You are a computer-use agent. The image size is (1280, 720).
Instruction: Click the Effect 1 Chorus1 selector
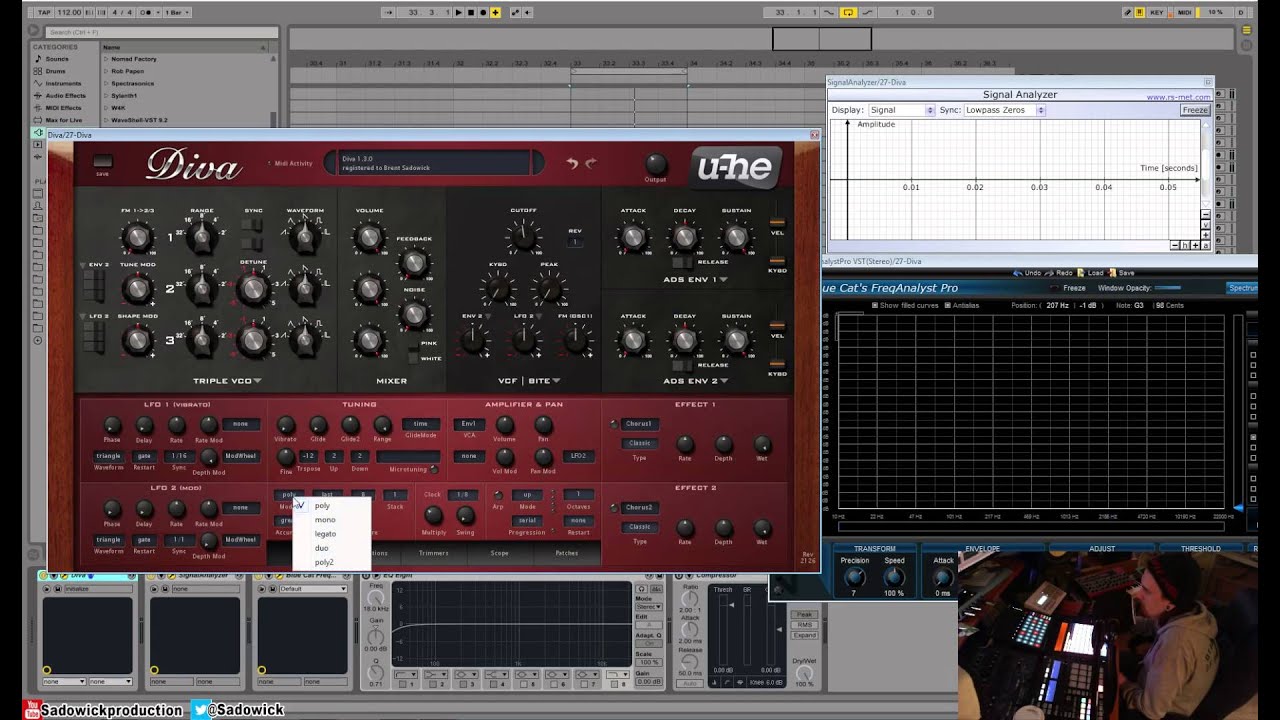(x=639, y=424)
